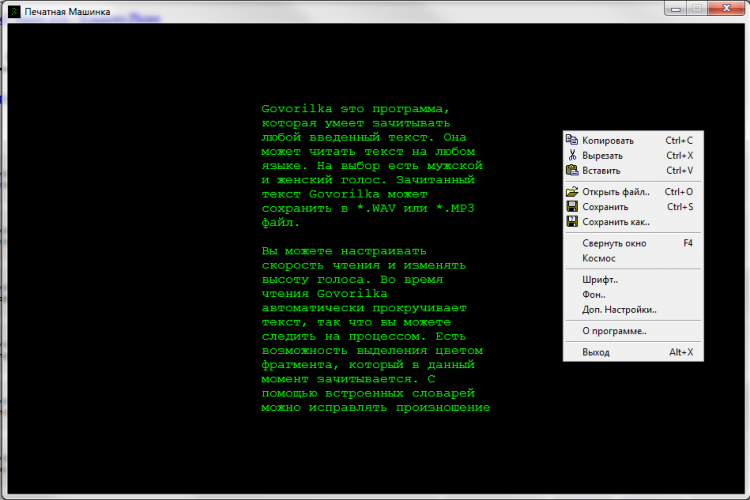Viewport: 750px width, 500px height.
Task: Click the line 'Вы можете настраивать'
Action: 343,251
